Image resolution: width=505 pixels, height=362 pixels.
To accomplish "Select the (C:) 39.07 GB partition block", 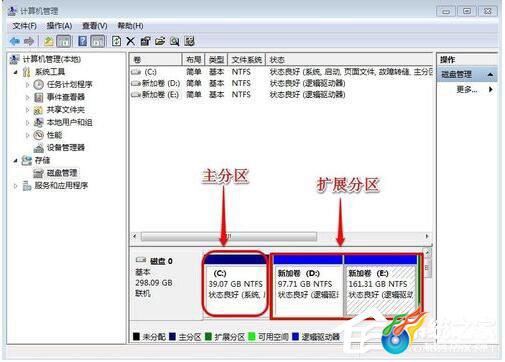I will [235, 285].
